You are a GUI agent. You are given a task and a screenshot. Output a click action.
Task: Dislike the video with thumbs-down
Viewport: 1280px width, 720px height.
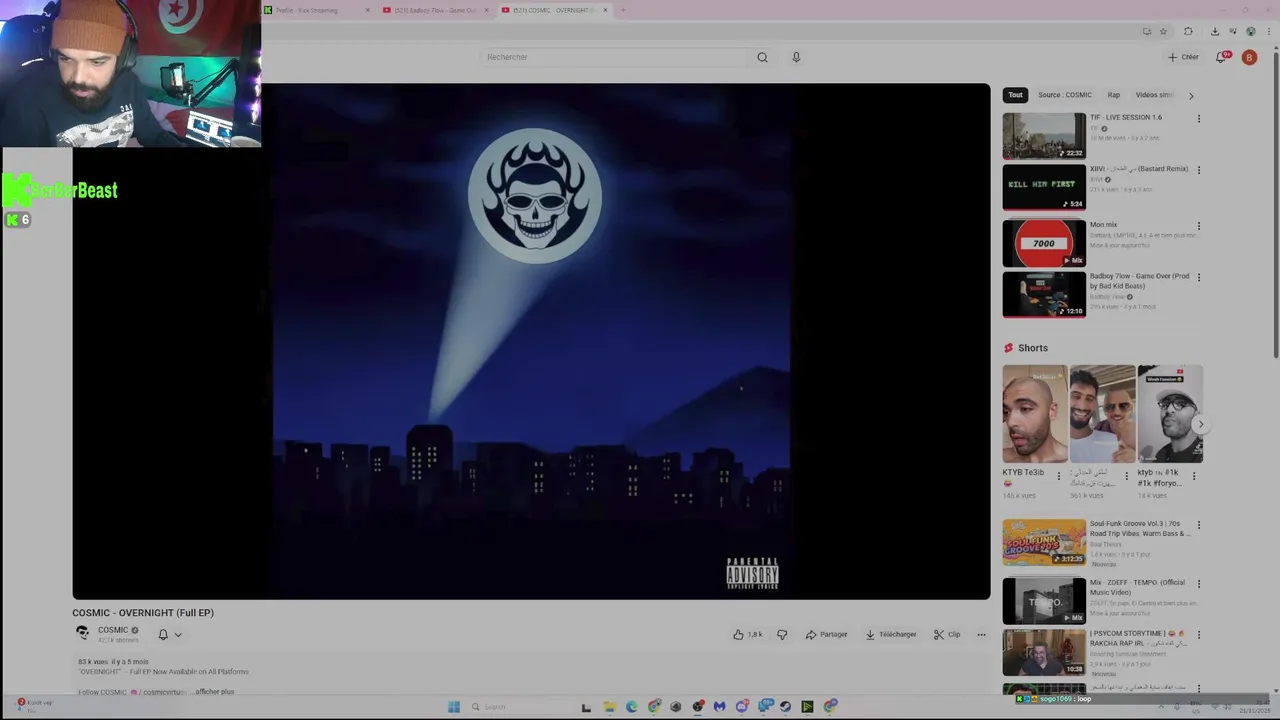click(x=782, y=634)
